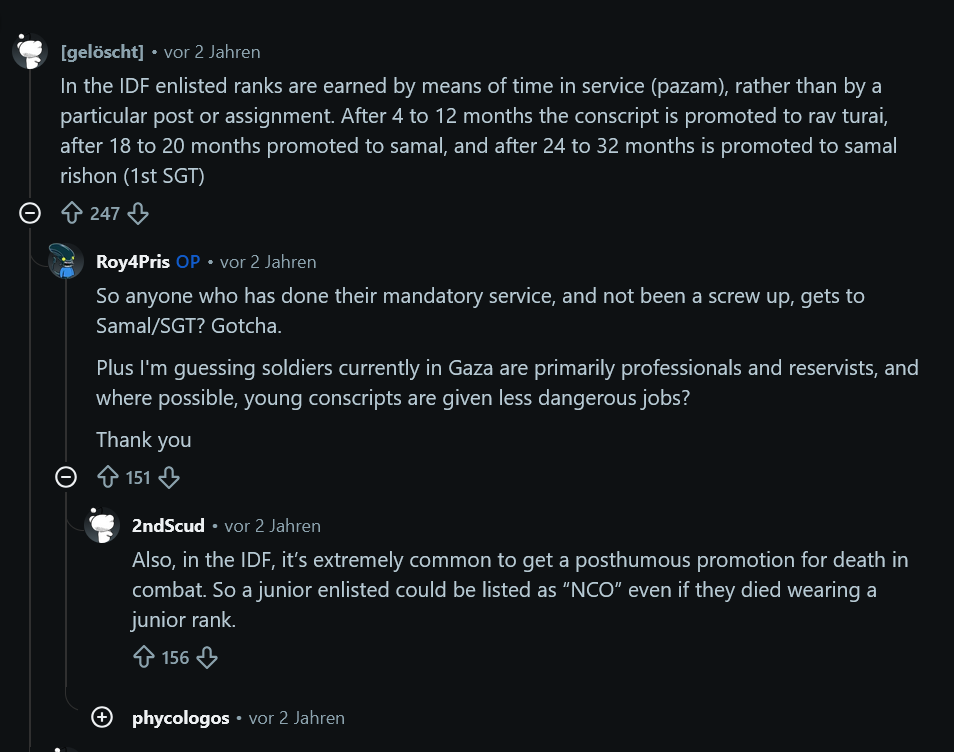
Task: Upvote the deleted user's IDF ranks comment
Action: pos(72,213)
